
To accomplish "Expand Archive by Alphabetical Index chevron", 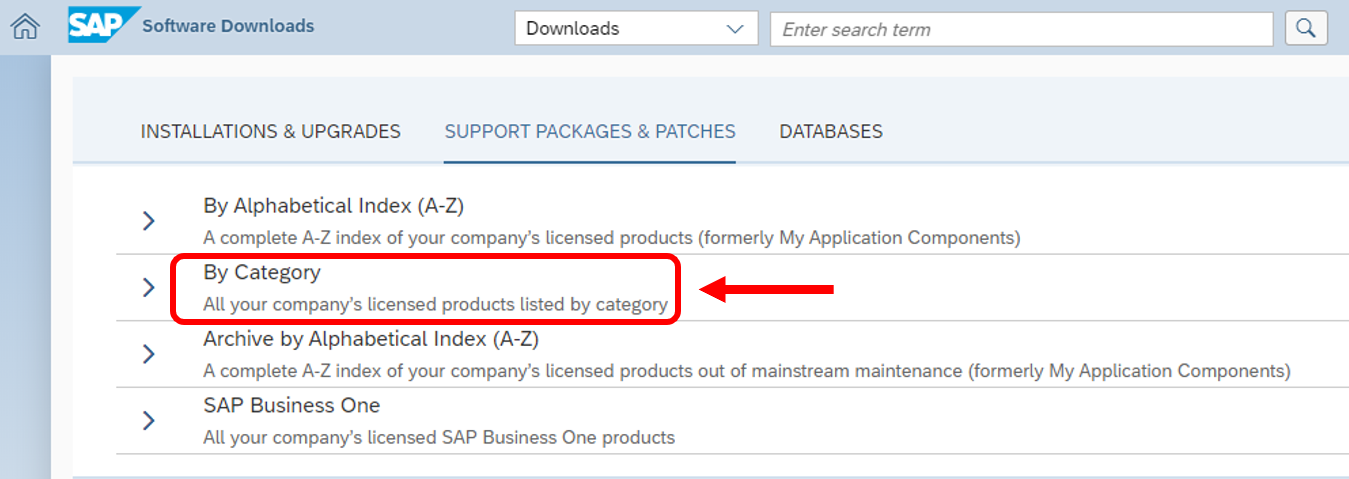I will (149, 354).
